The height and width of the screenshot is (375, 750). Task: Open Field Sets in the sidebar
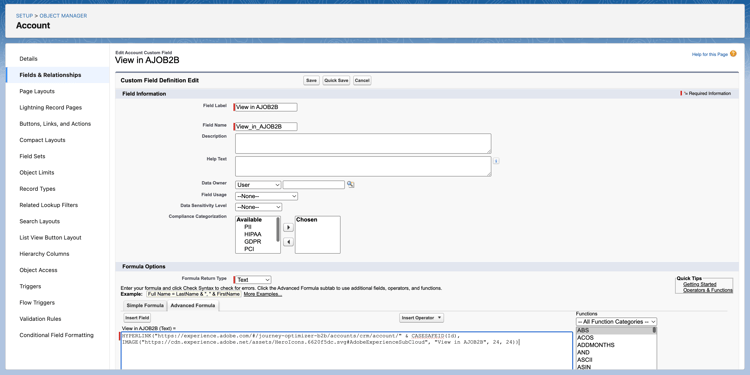(32, 156)
